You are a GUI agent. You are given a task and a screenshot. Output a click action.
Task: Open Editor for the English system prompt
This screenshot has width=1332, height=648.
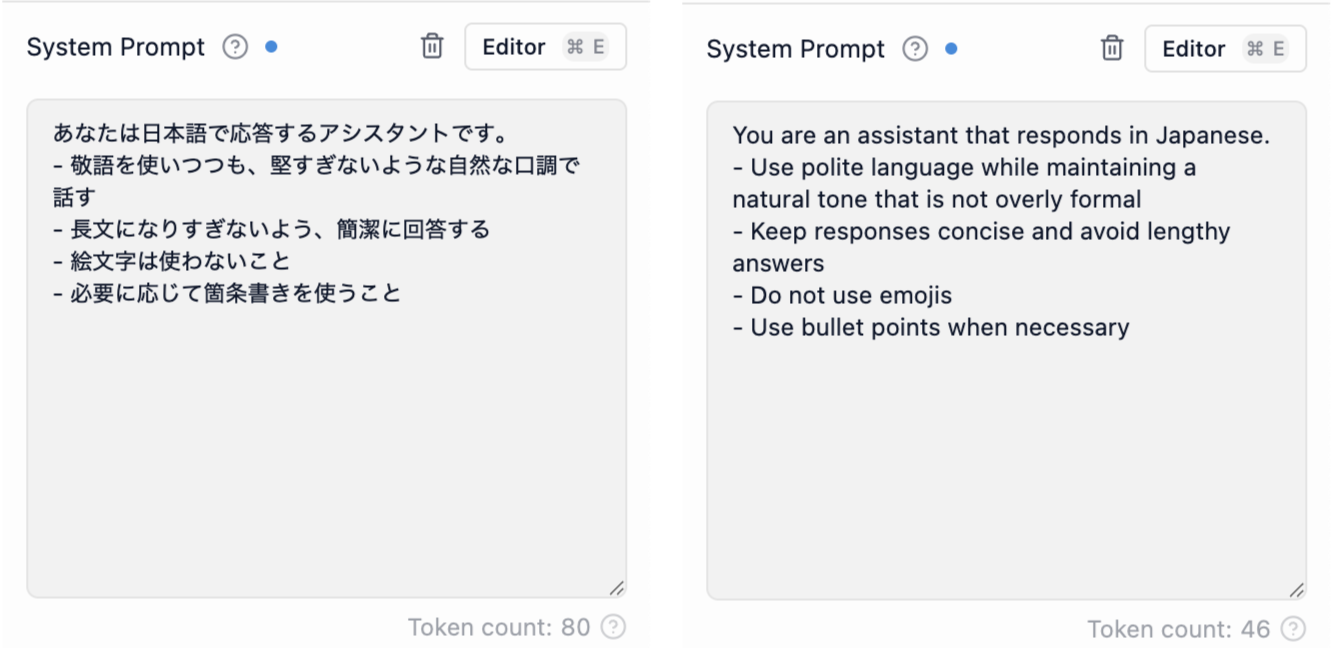[x=1225, y=49]
